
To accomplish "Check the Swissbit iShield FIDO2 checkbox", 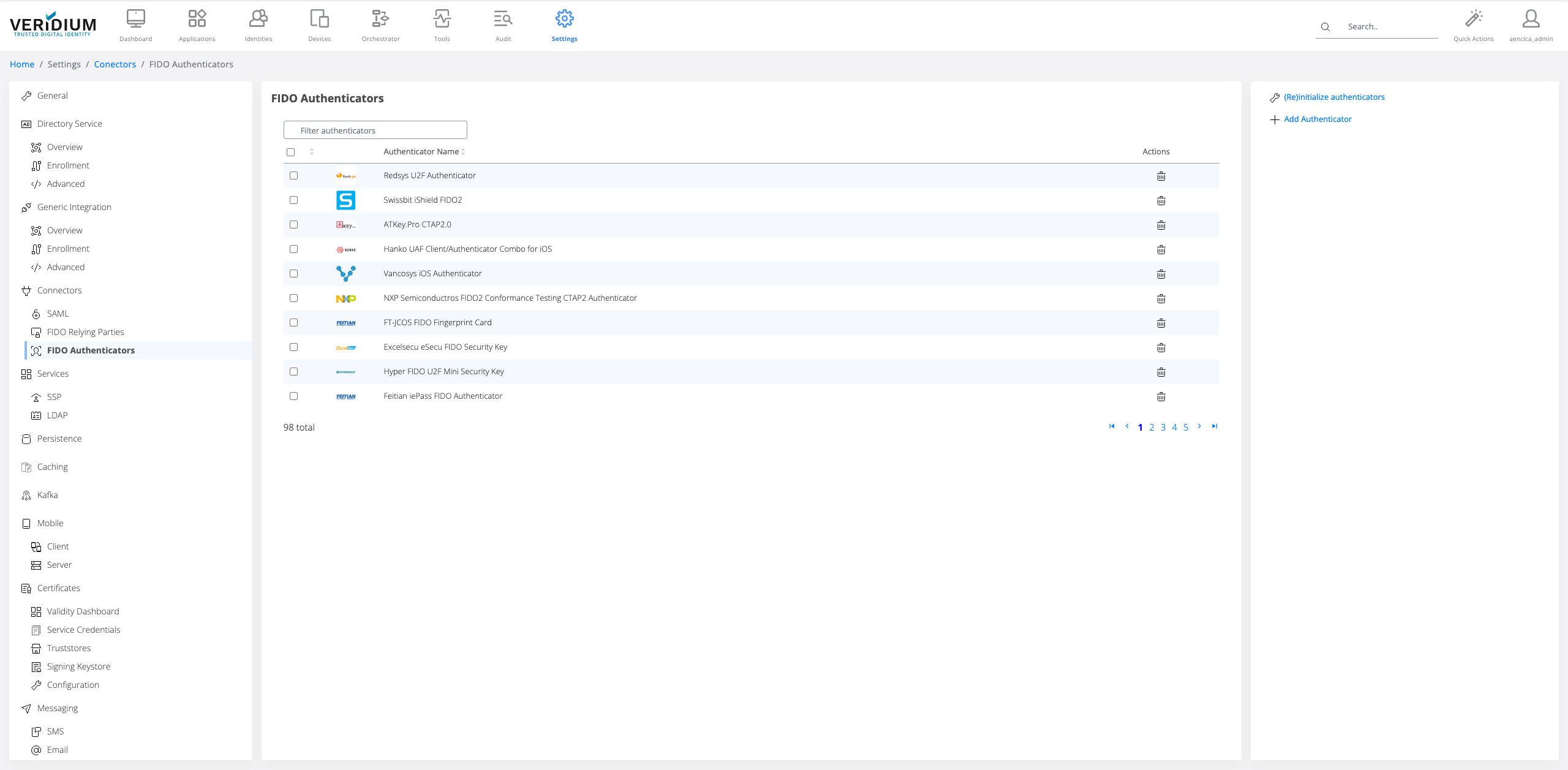I will [294, 200].
